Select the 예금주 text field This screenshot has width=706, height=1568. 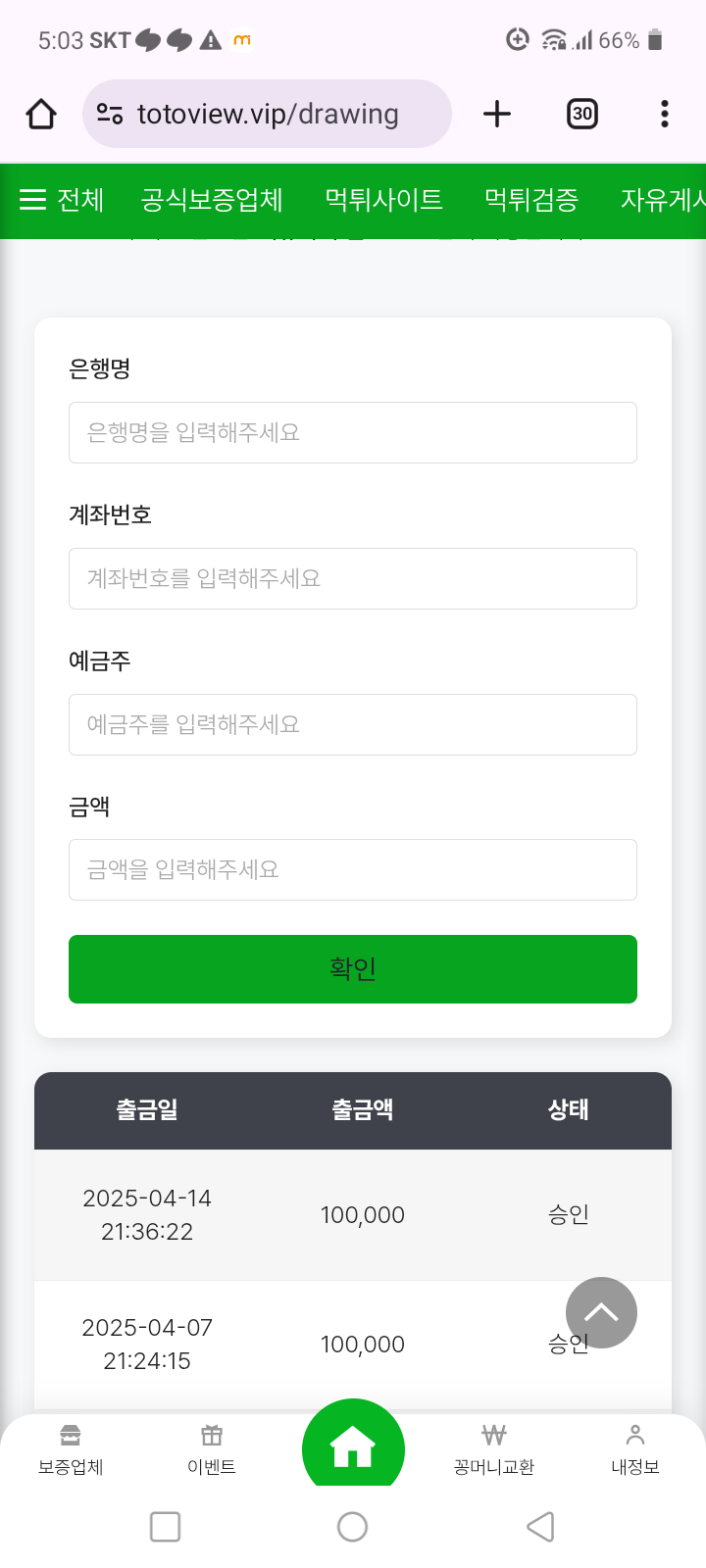[353, 724]
